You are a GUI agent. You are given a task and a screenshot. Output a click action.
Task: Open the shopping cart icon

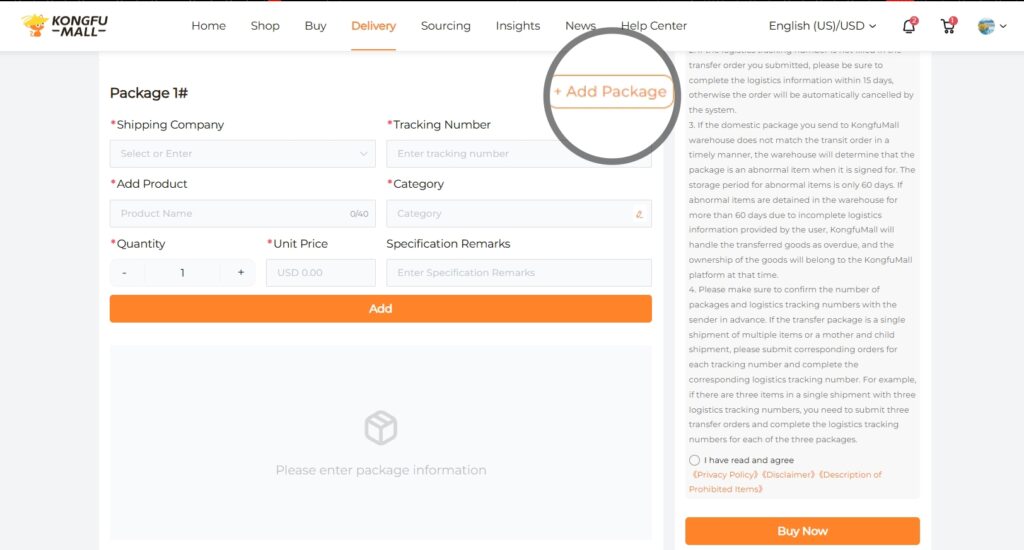(947, 26)
